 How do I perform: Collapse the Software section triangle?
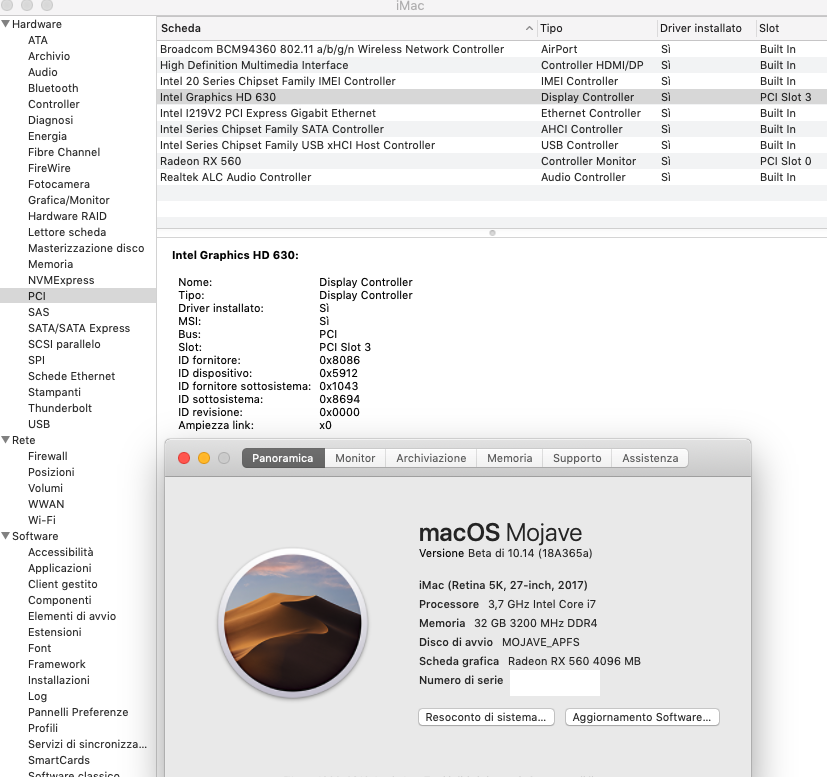click(6, 536)
